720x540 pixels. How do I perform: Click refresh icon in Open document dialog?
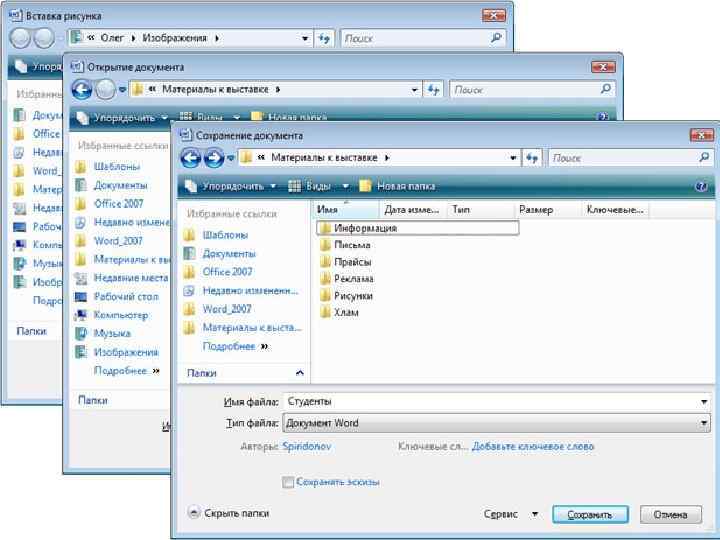pyautogui.click(x=433, y=90)
